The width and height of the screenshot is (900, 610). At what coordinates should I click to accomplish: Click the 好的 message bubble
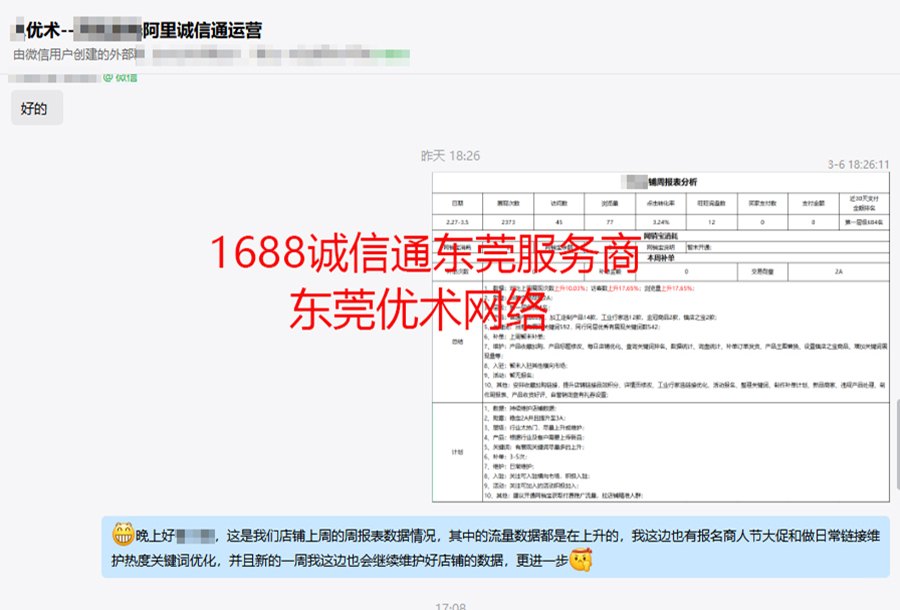(x=34, y=109)
